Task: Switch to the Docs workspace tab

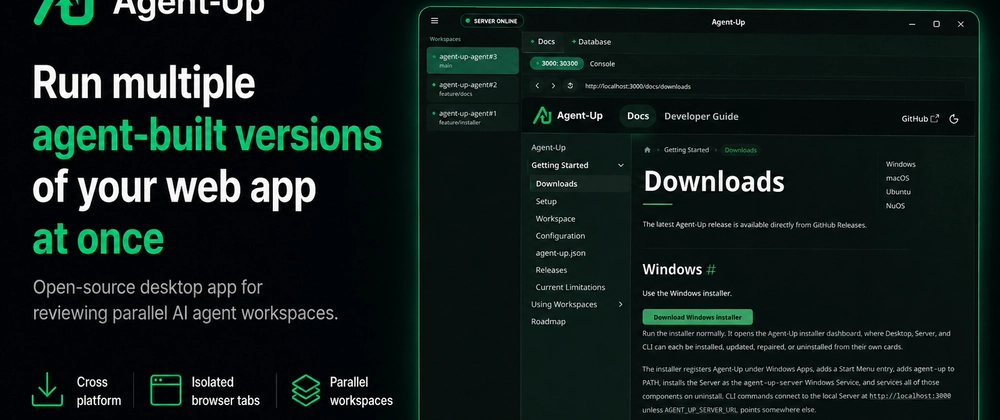Action: (542, 42)
